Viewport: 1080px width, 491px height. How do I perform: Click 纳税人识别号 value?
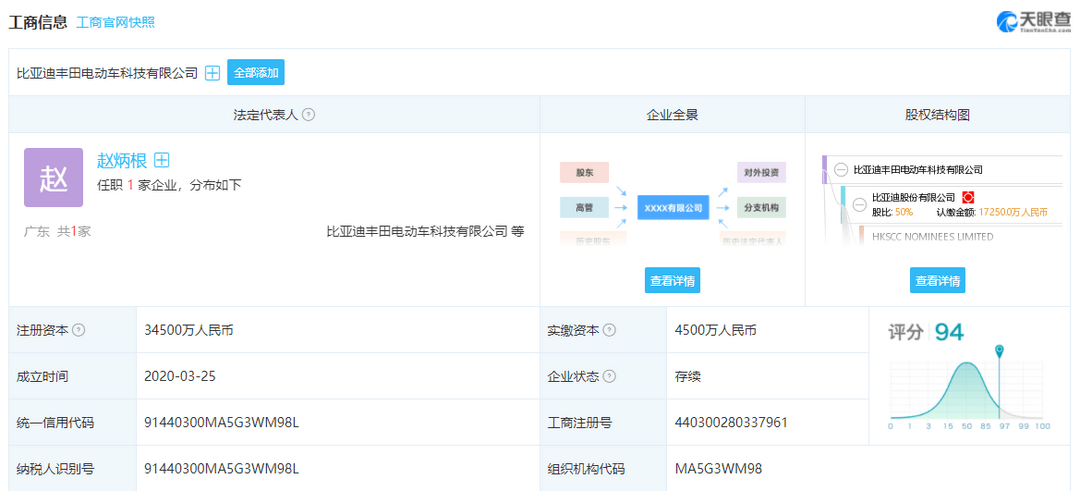tap(222, 469)
